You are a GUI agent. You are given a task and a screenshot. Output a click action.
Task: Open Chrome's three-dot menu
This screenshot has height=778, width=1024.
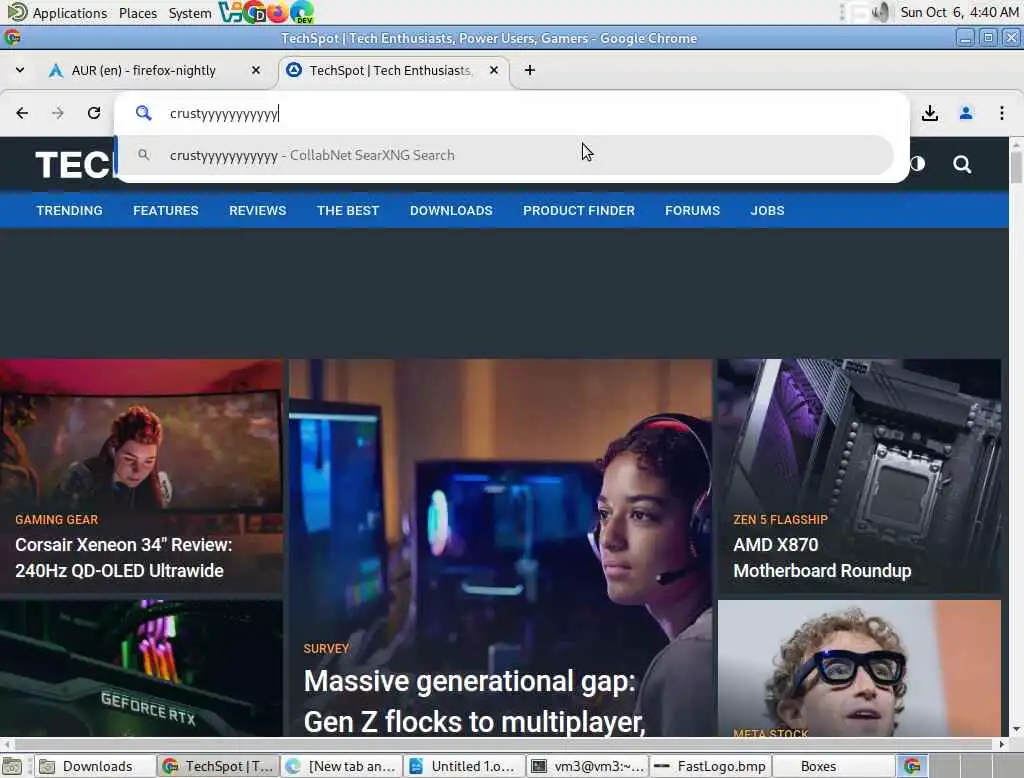click(1002, 113)
